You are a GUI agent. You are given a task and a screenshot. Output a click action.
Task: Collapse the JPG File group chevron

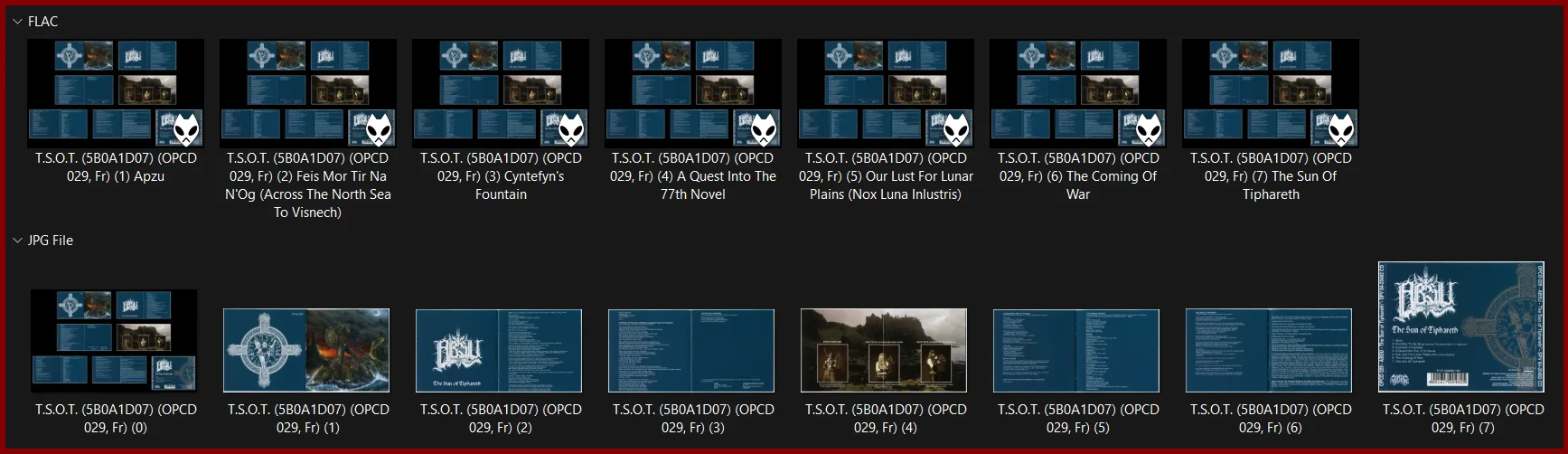click(17, 241)
